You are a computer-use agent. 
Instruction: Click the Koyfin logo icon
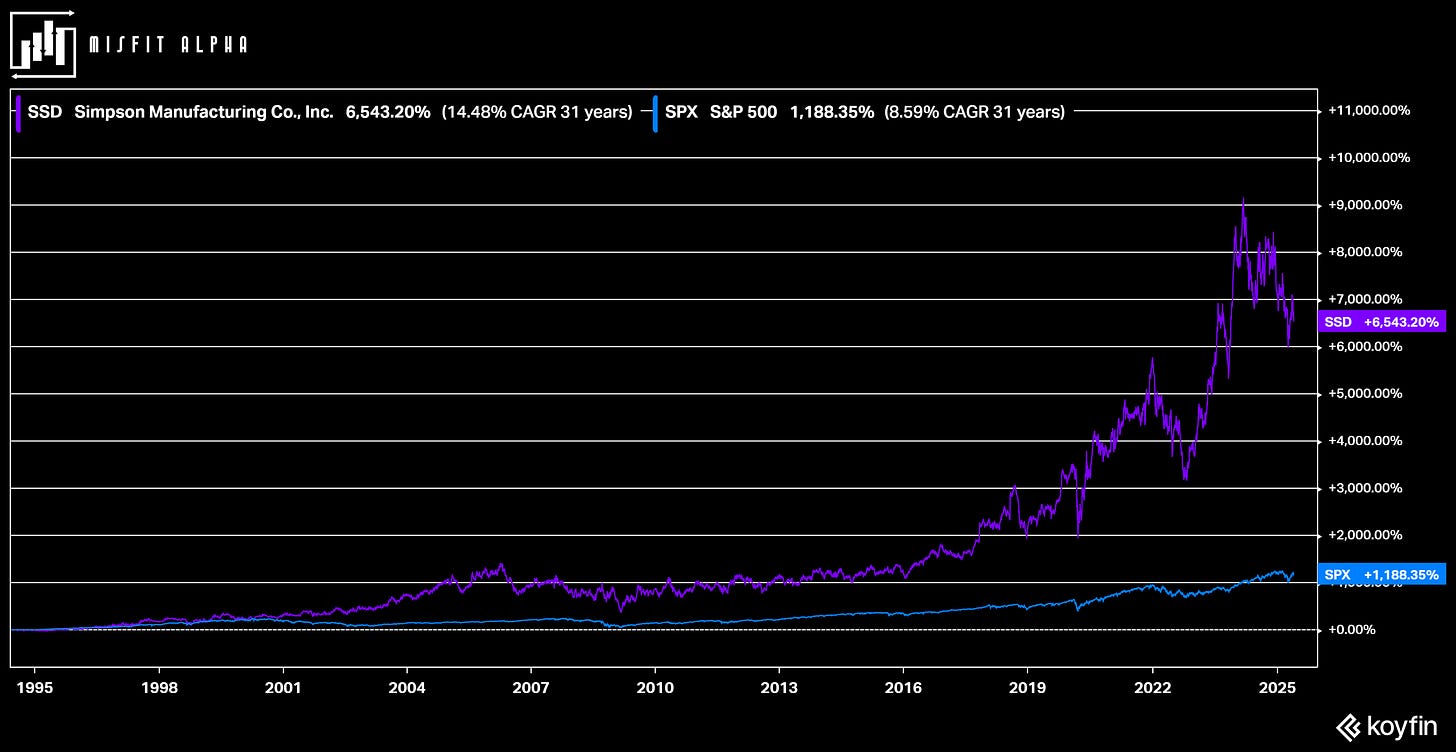[1347, 727]
